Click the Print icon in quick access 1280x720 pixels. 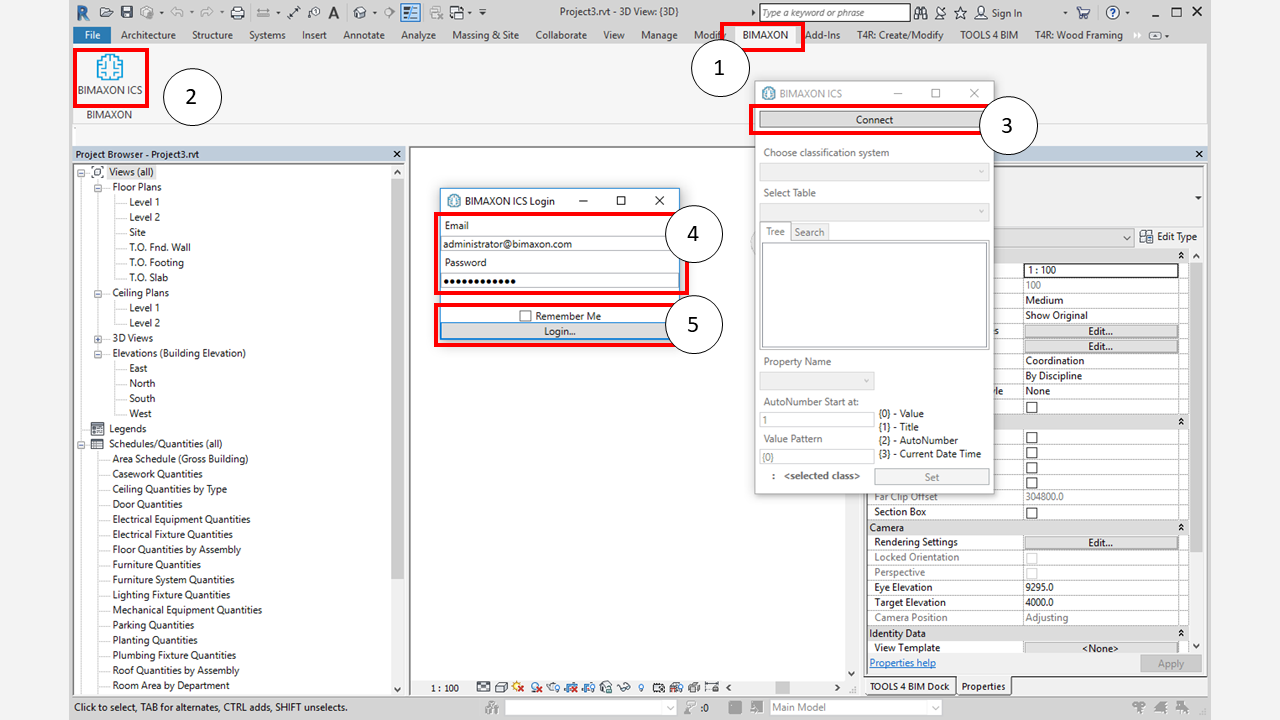237,12
